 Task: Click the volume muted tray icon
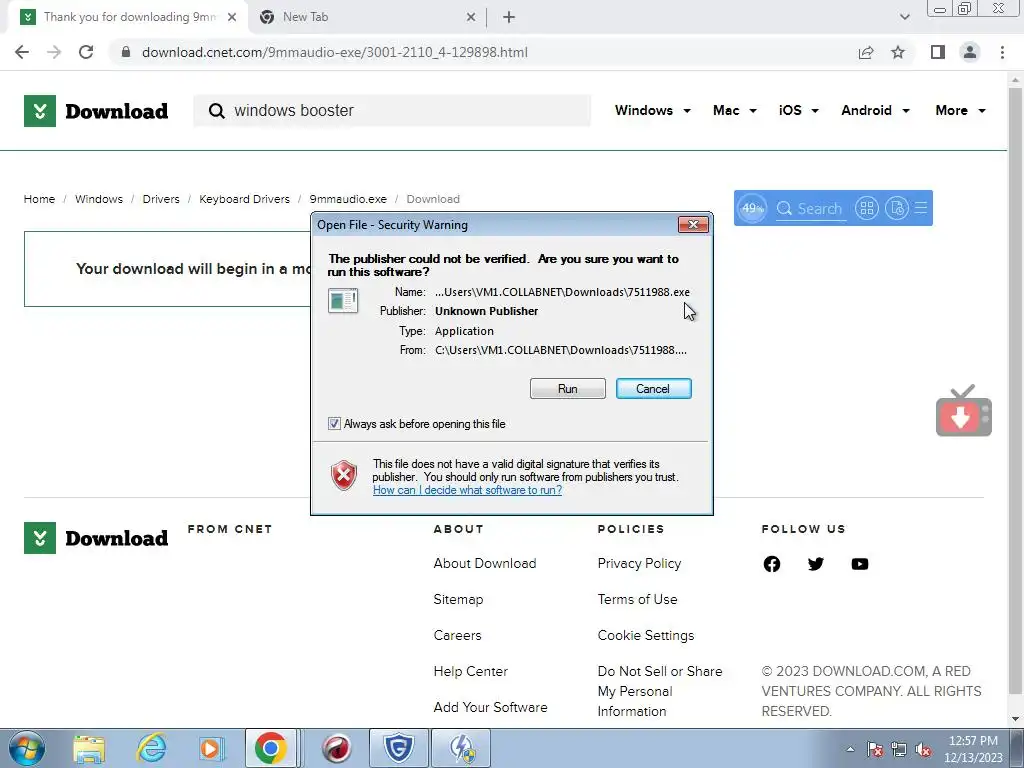[923, 750]
